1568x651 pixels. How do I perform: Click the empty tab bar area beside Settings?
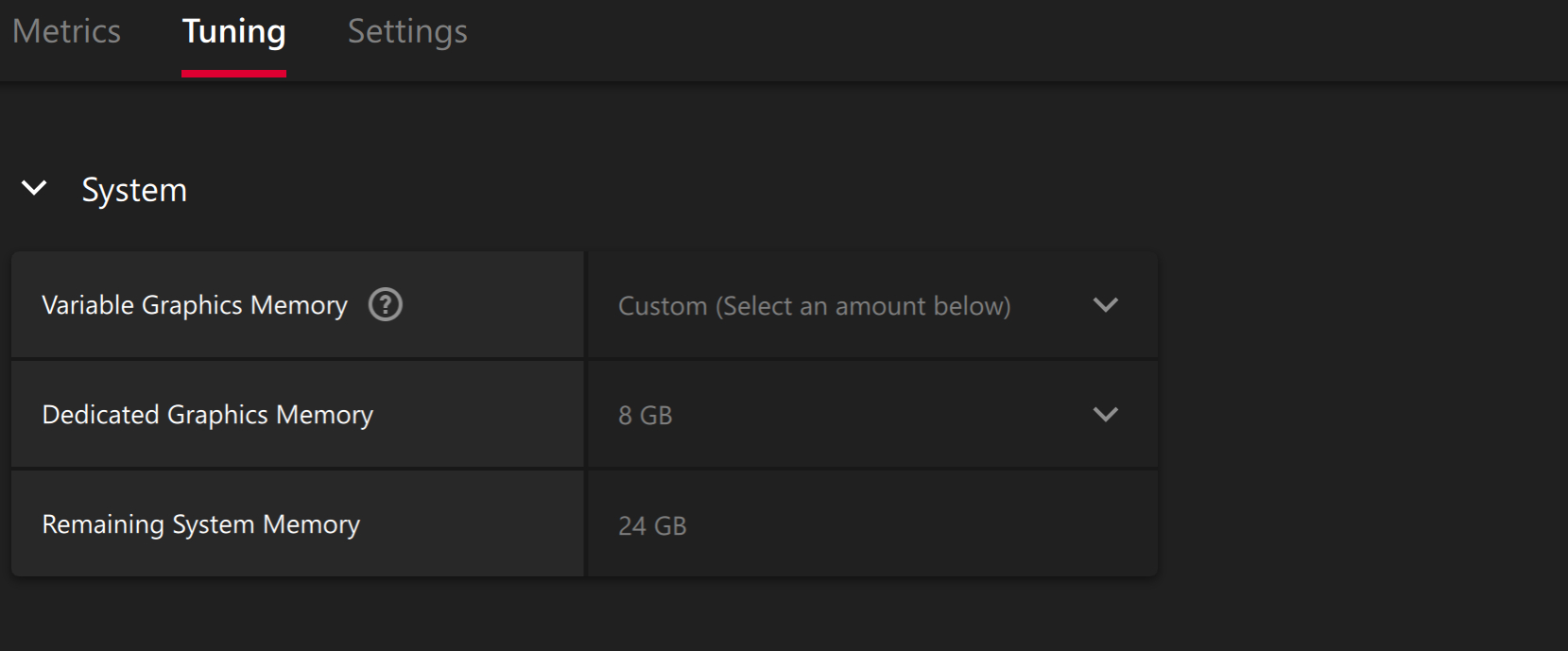(1016, 40)
